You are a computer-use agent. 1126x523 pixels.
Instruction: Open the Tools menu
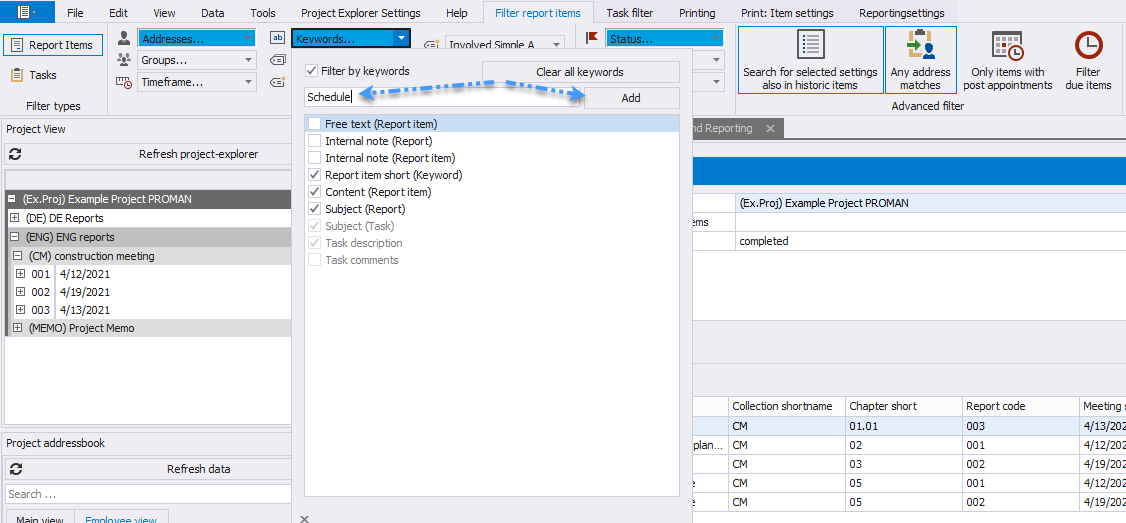(263, 13)
